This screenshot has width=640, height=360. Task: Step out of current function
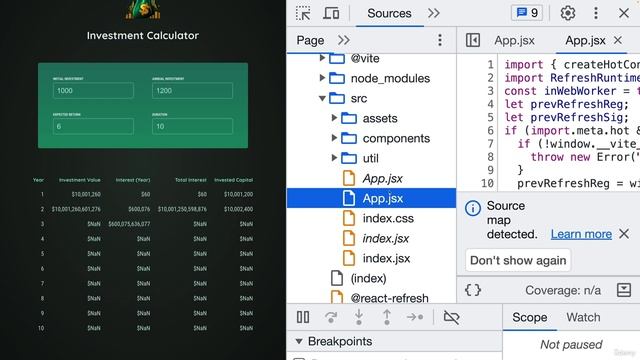click(x=387, y=317)
